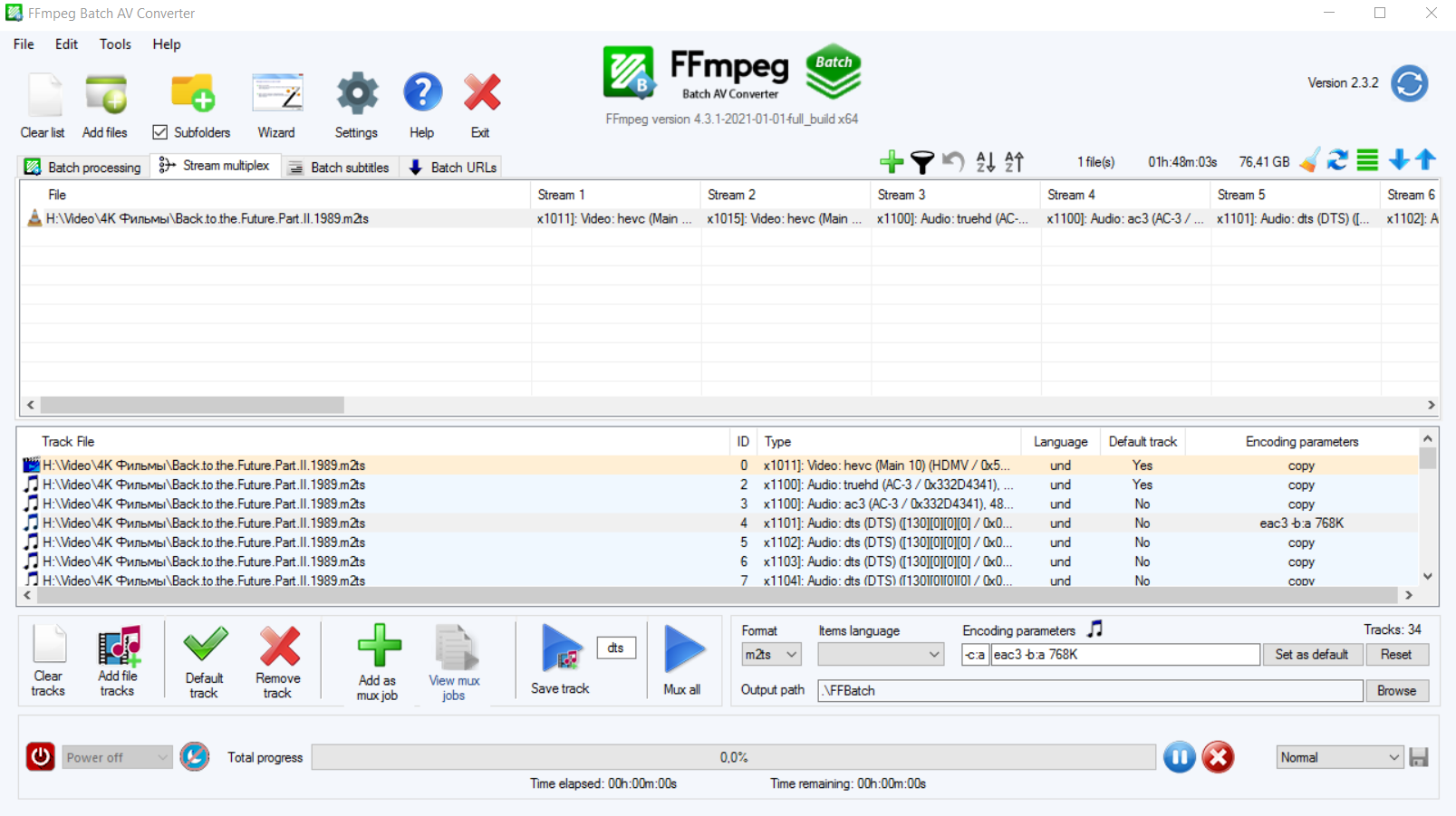Click the Remove track red X
The width and height of the screenshot is (1456, 816).
point(279,647)
